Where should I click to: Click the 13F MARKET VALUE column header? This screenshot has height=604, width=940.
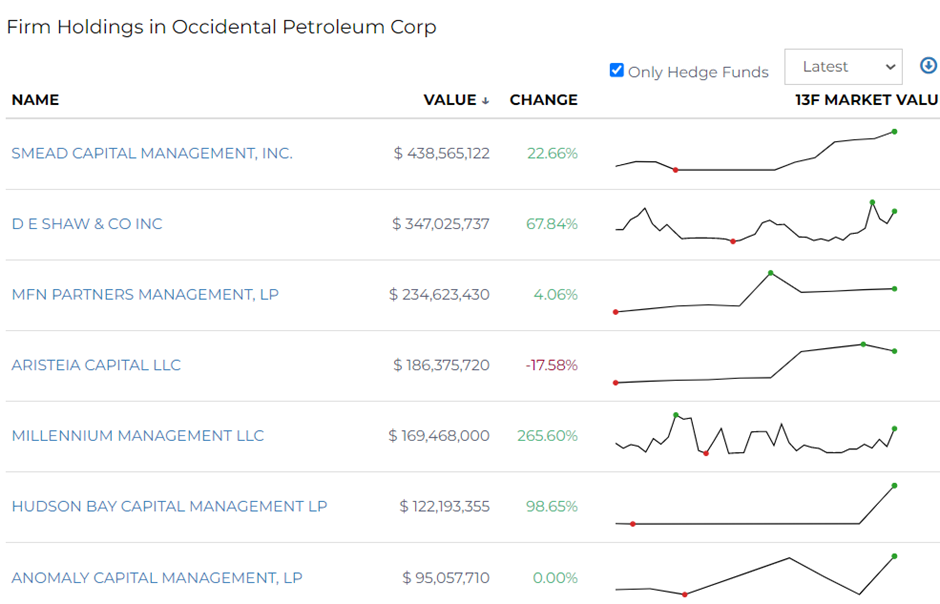[x=867, y=100]
